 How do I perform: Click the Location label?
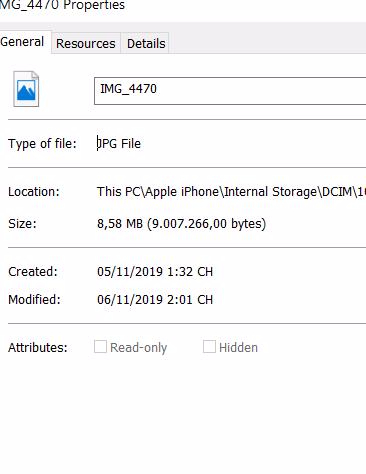coord(34,192)
